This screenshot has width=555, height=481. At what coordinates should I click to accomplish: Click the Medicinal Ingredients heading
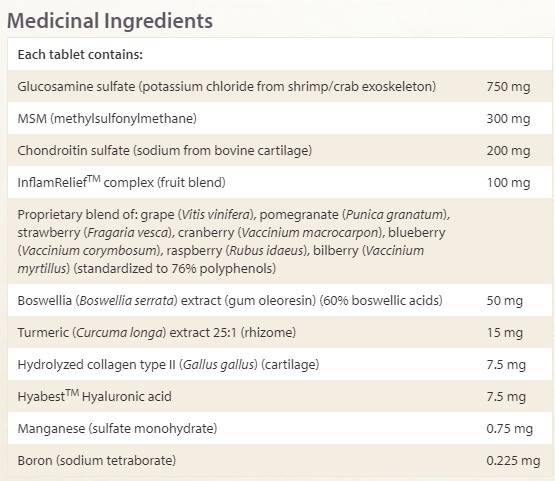(110, 21)
